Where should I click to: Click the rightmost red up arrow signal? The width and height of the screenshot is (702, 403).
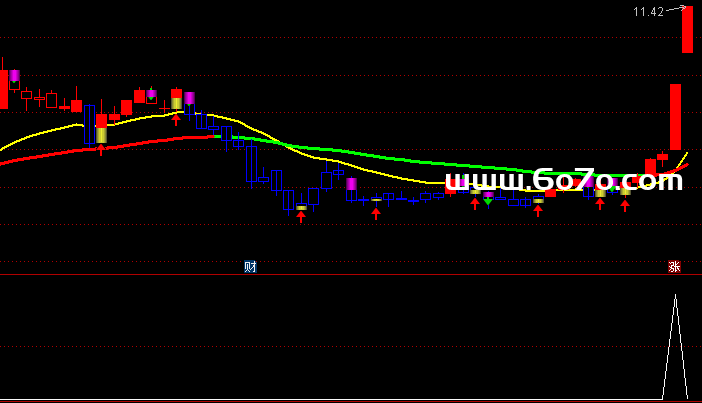tap(625, 205)
